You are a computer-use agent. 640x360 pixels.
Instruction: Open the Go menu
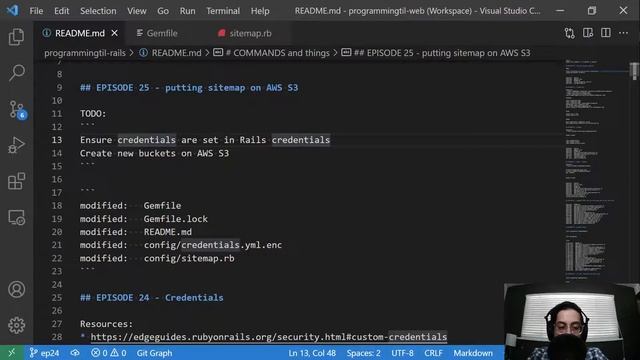[163, 11]
